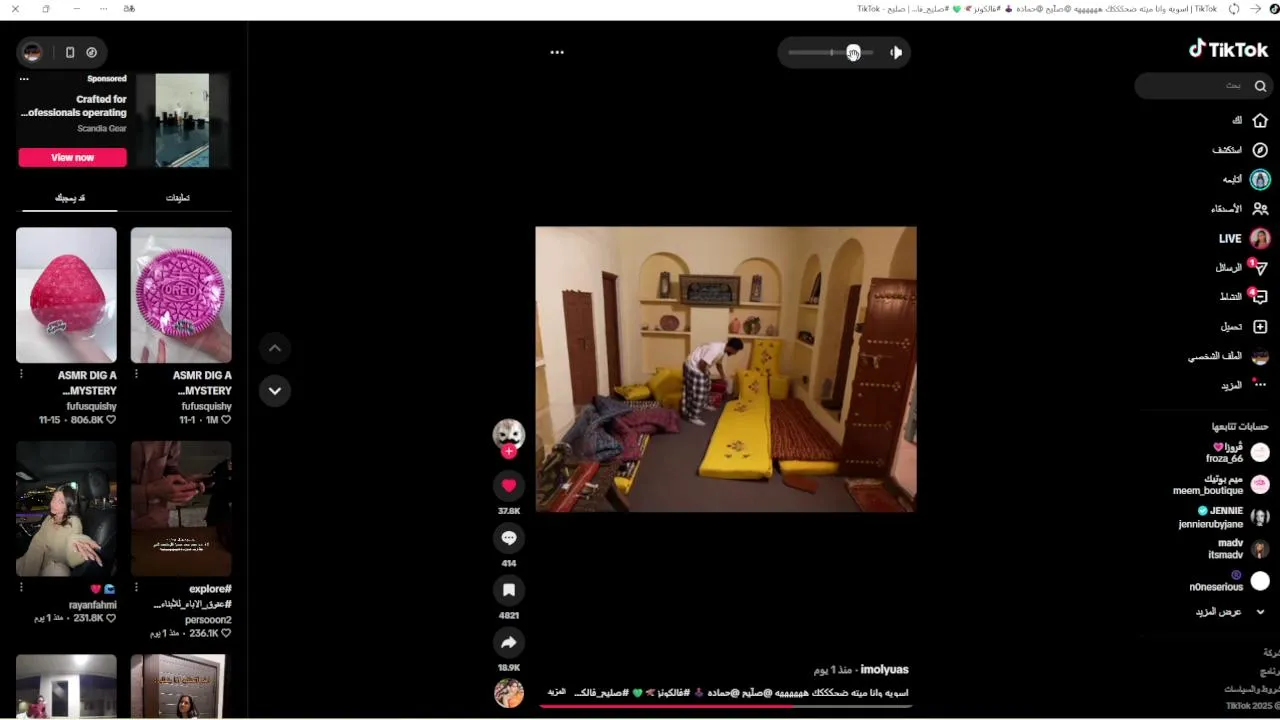The width and height of the screenshot is (1280, 720).
Task: Open the For You home icon
Action: point(1260,120)
